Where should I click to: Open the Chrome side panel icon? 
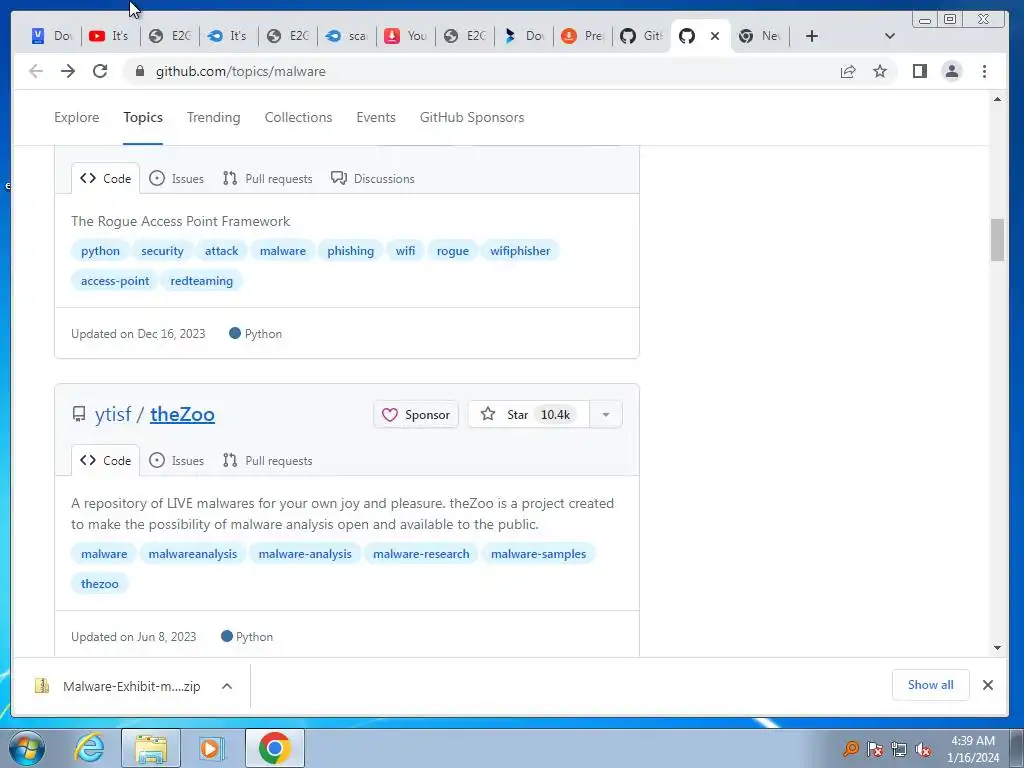[x=920, y=71]
